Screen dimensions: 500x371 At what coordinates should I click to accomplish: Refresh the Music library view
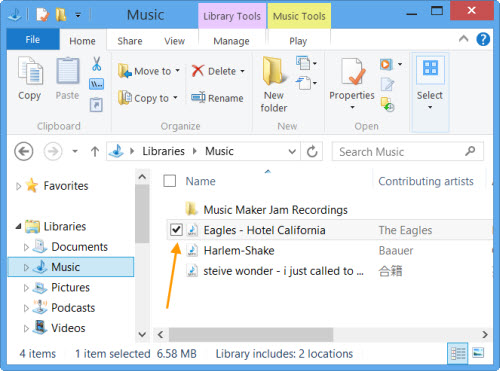[x=312, y=152]
